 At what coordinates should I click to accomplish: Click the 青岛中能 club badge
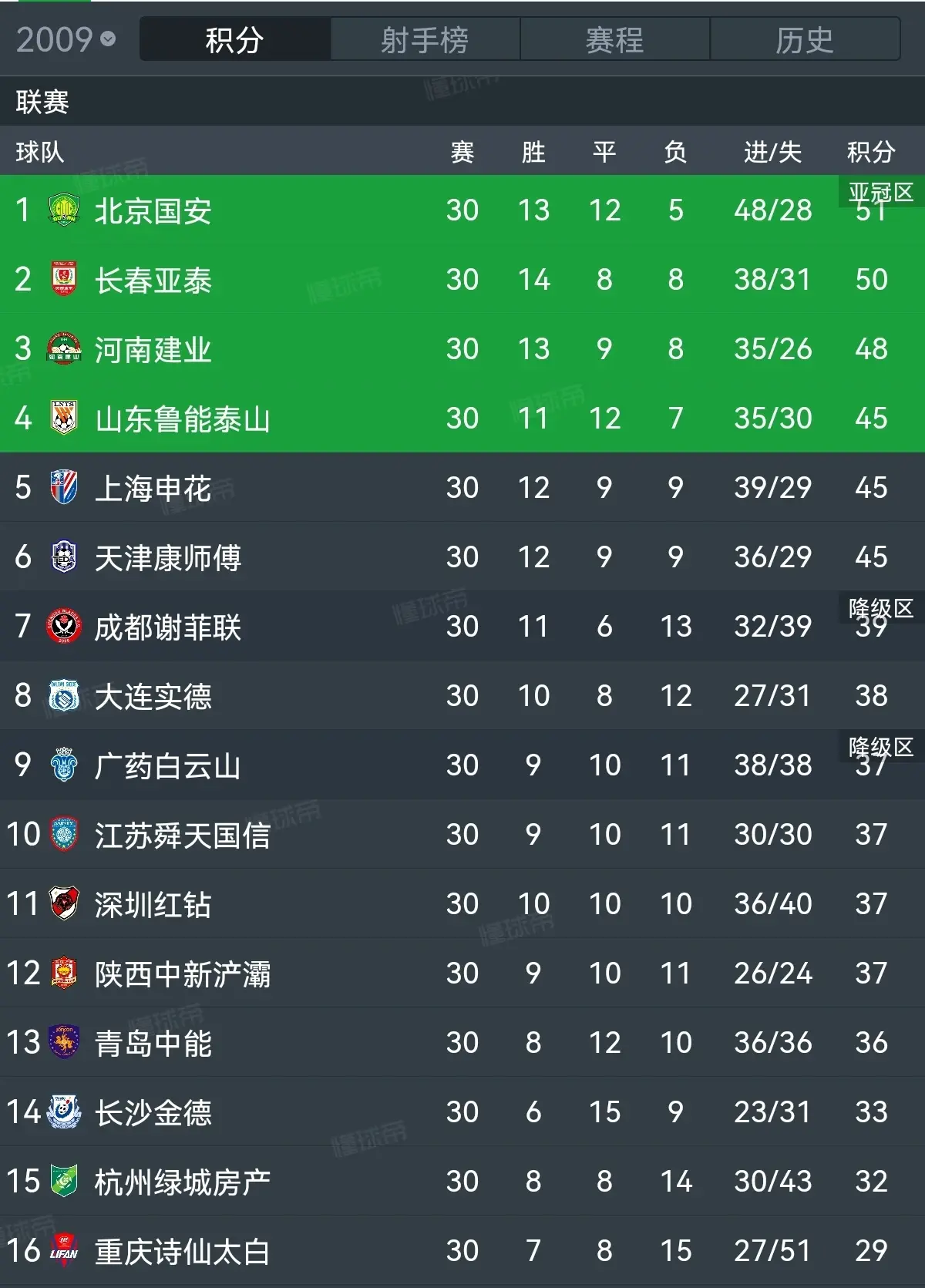pos(64,1042)
